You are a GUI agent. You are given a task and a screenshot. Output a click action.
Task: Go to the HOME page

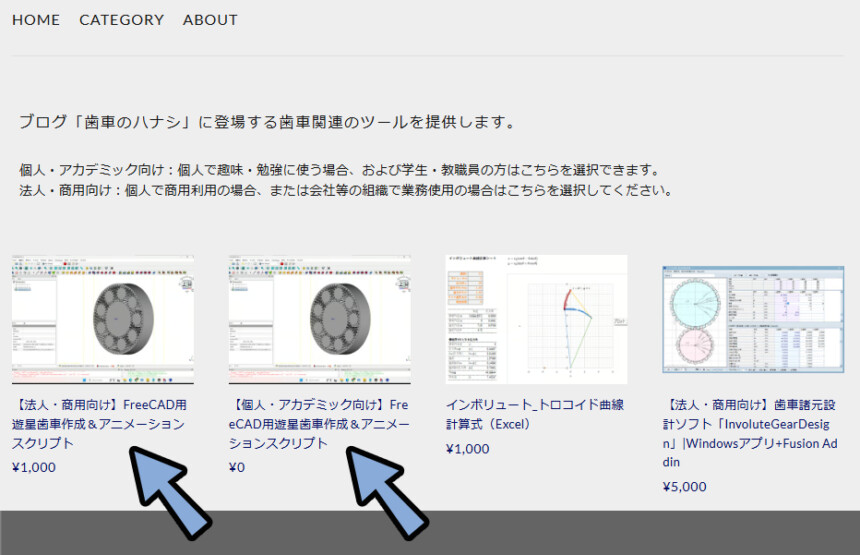36,20
